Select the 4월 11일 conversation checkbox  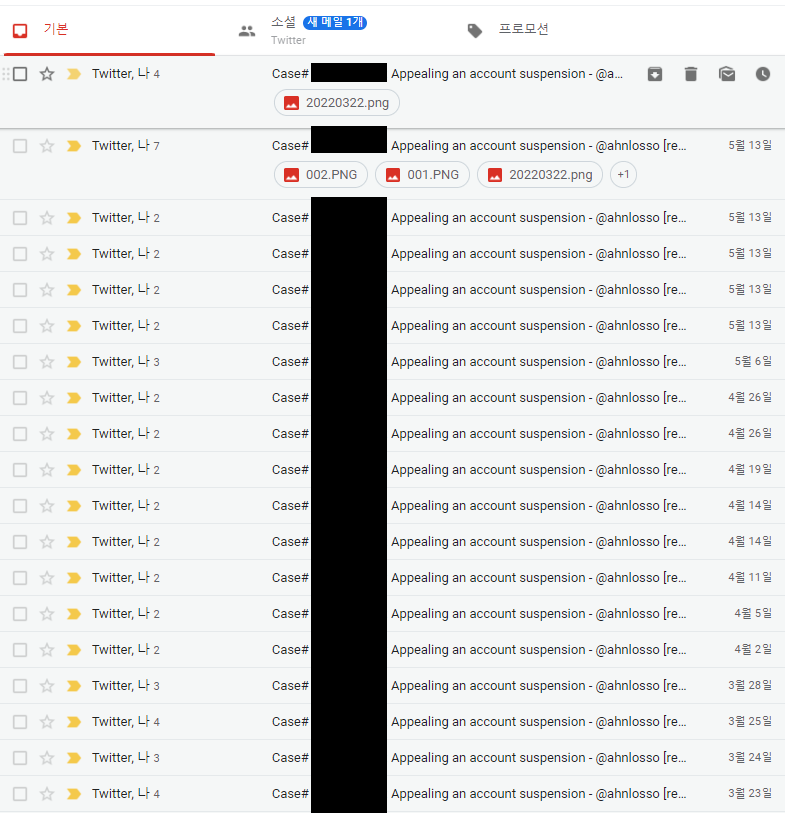pyautogui.click(x=20, y=578)
